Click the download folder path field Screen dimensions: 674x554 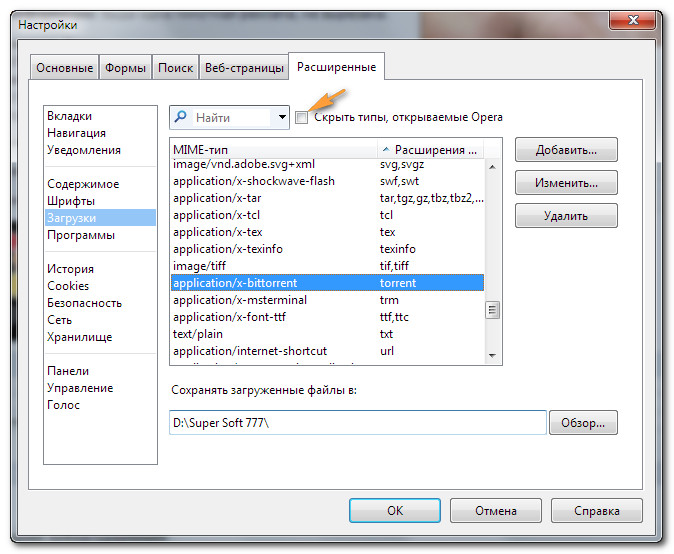358,423
